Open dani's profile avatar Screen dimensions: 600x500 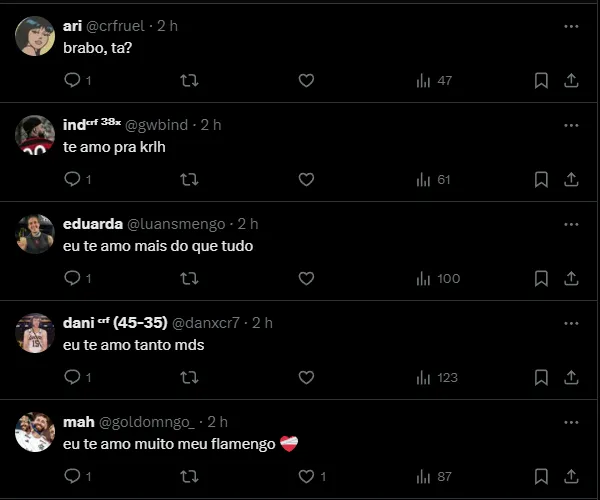click(x=35, y=333)
